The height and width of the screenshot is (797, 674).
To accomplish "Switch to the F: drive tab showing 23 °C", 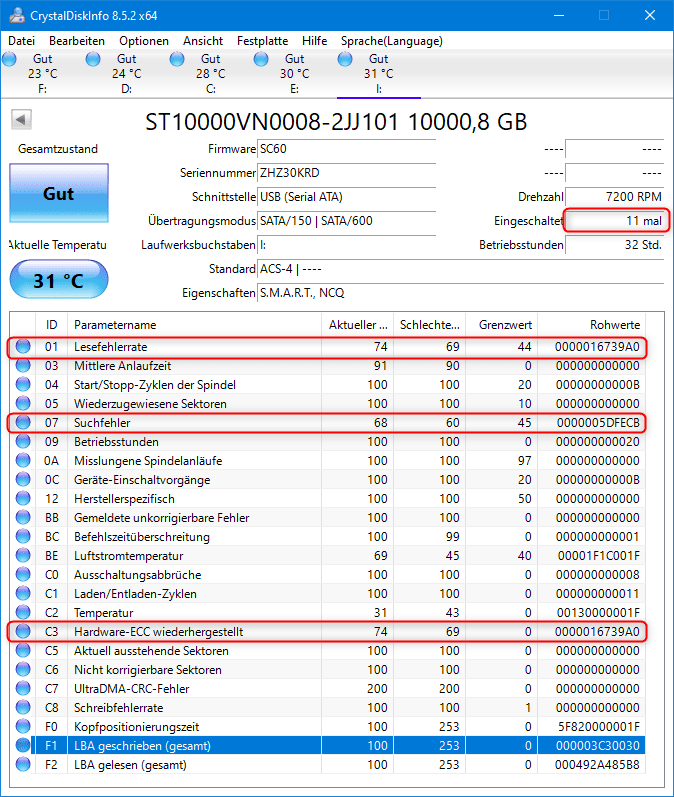I will (x=43, y=74).
